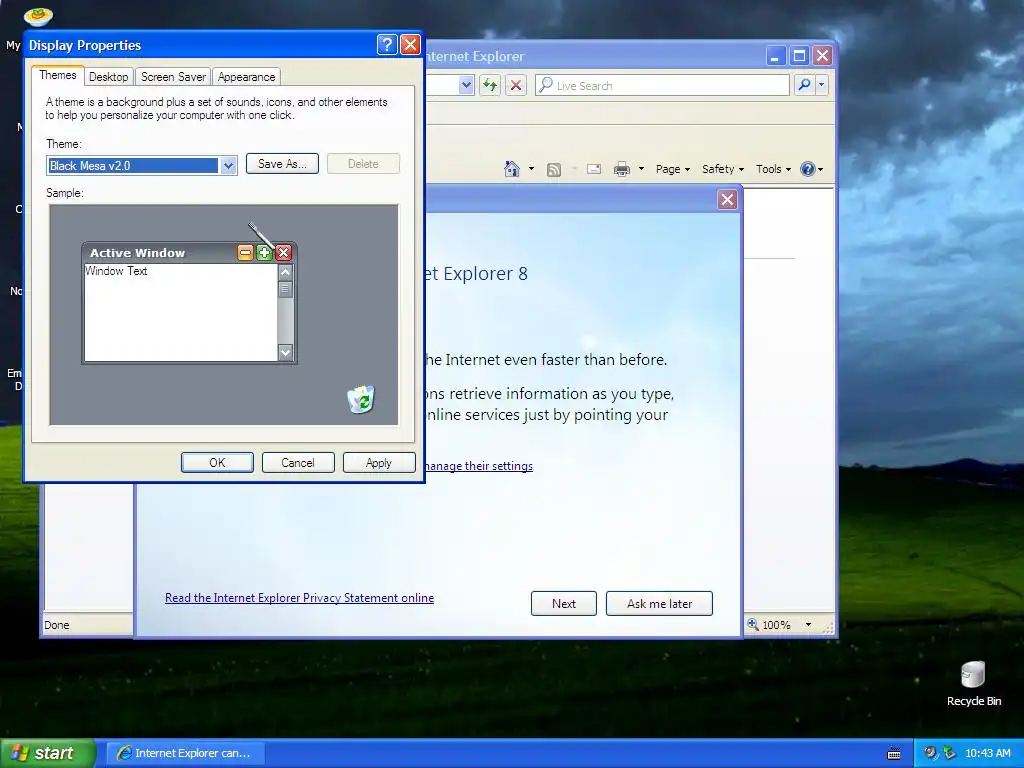
Task: Click the Read Mail icon in IE toolbar
Action: pyautogui.click(x=594, y=169)
